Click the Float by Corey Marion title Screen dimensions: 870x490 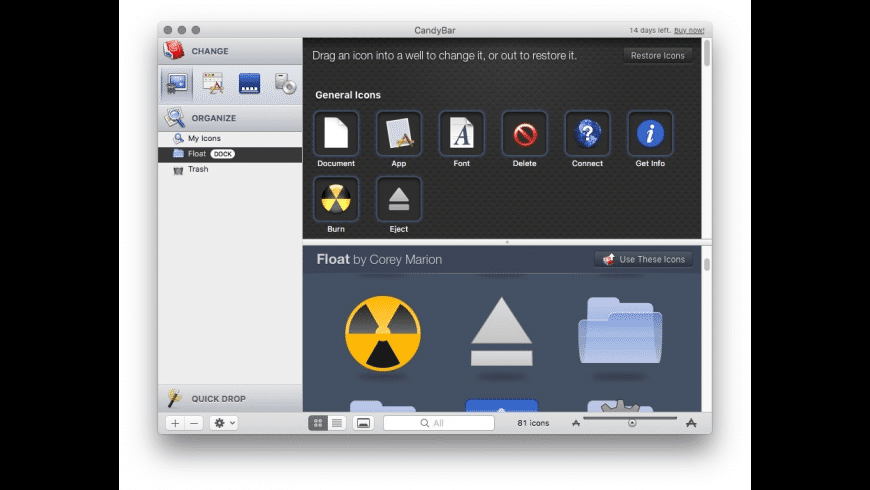pyautogui.click(x=379, y=259)
